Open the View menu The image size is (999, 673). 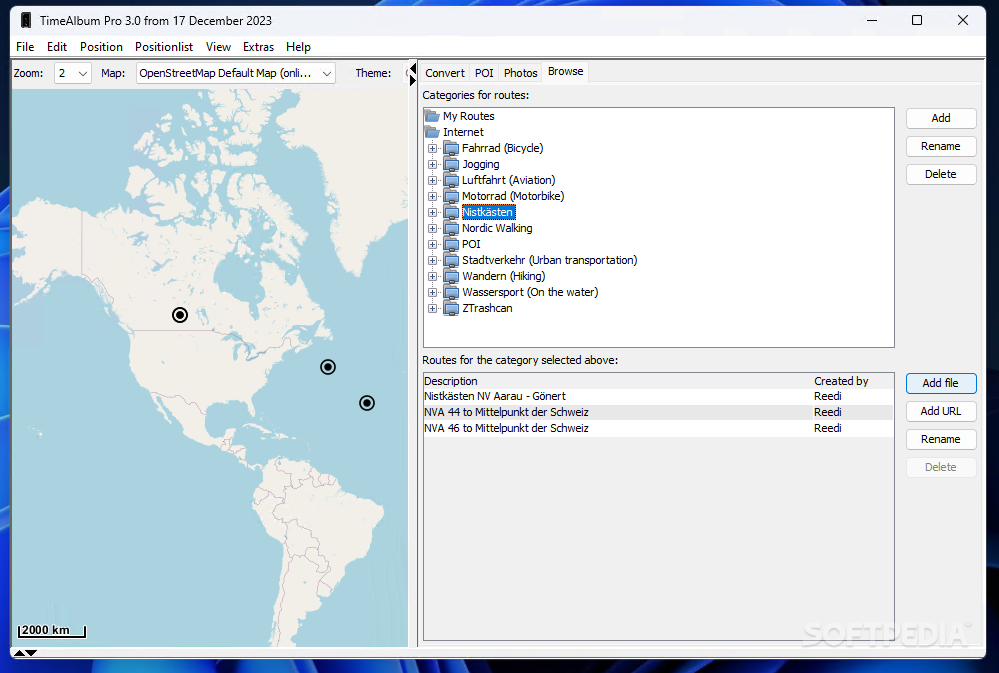tap(218, 47)
